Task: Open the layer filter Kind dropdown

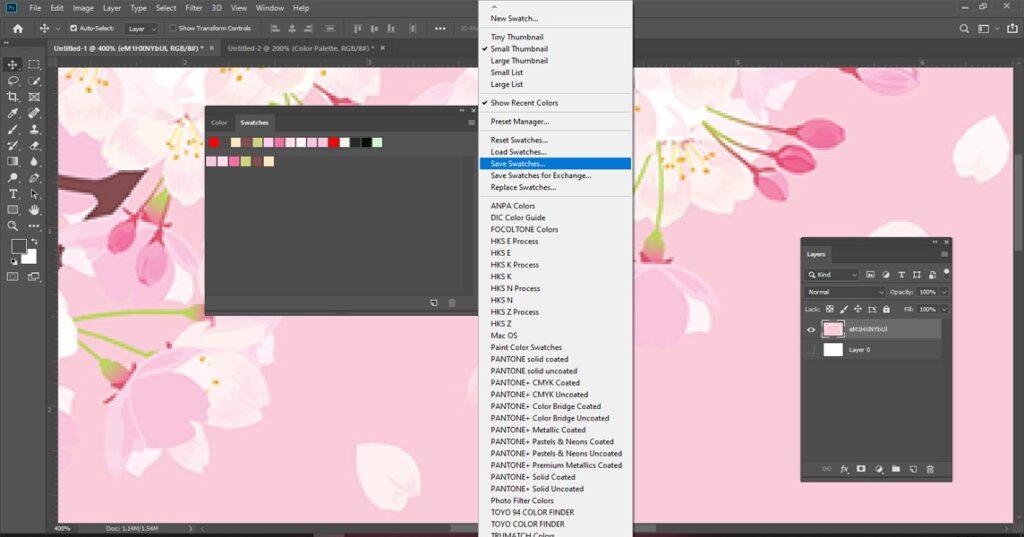Action: pos(833,275)
